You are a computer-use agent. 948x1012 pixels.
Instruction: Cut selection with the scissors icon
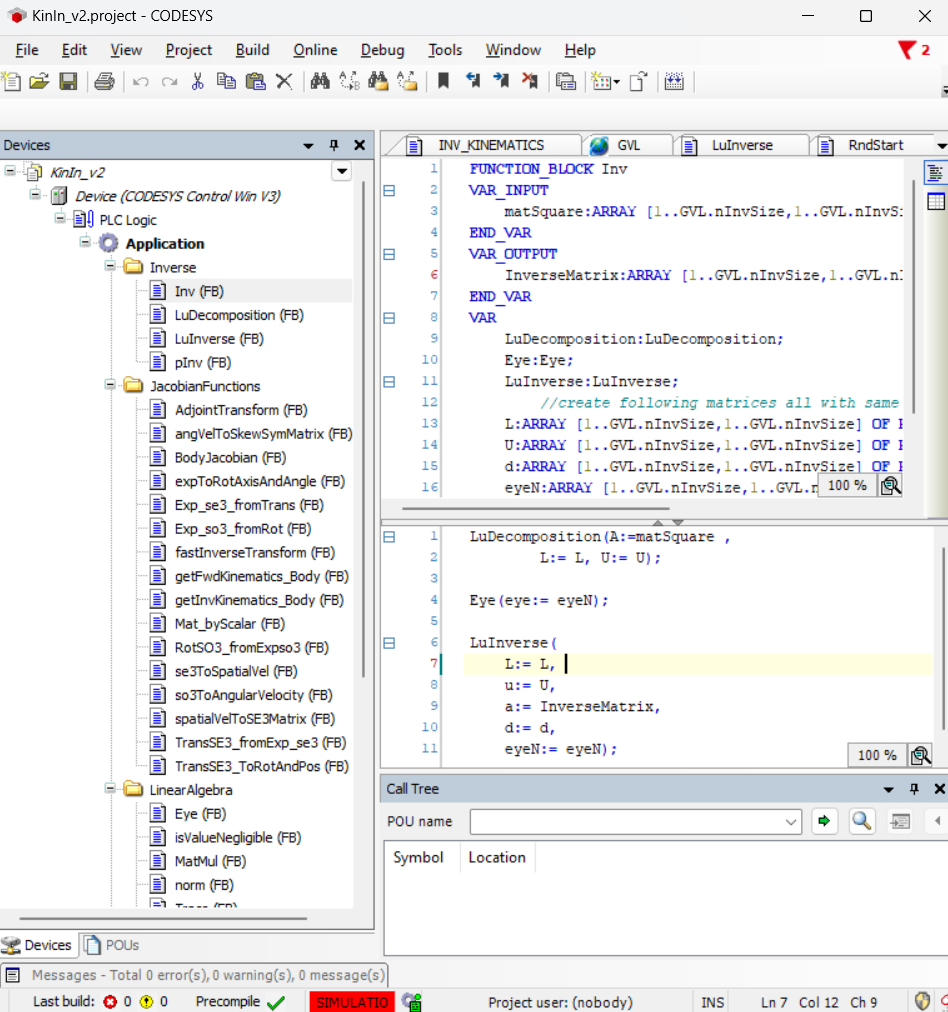198,81
